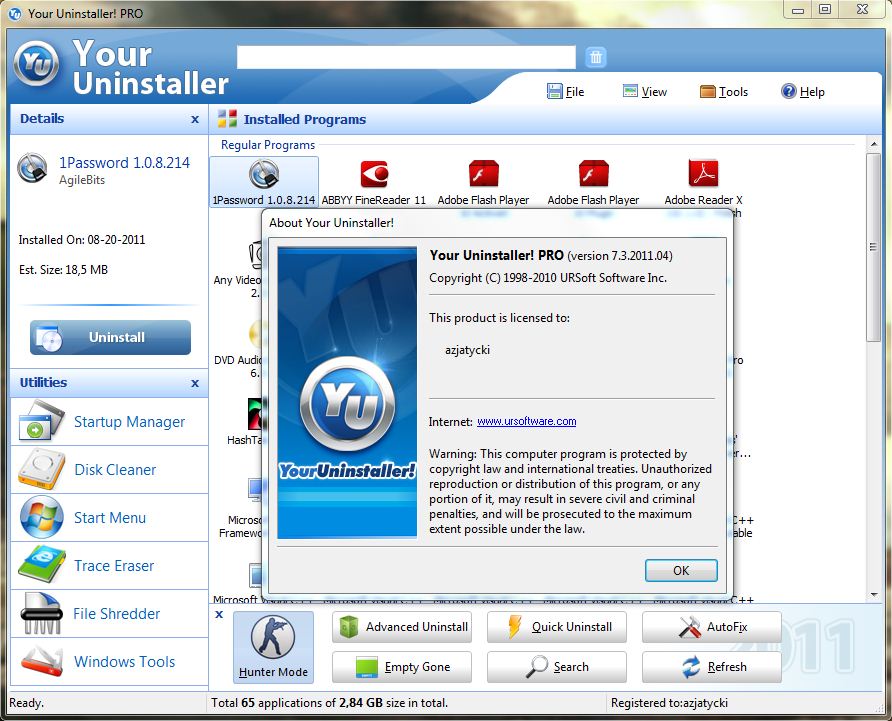
Task: Open the View menu
Action: (645, 92)
